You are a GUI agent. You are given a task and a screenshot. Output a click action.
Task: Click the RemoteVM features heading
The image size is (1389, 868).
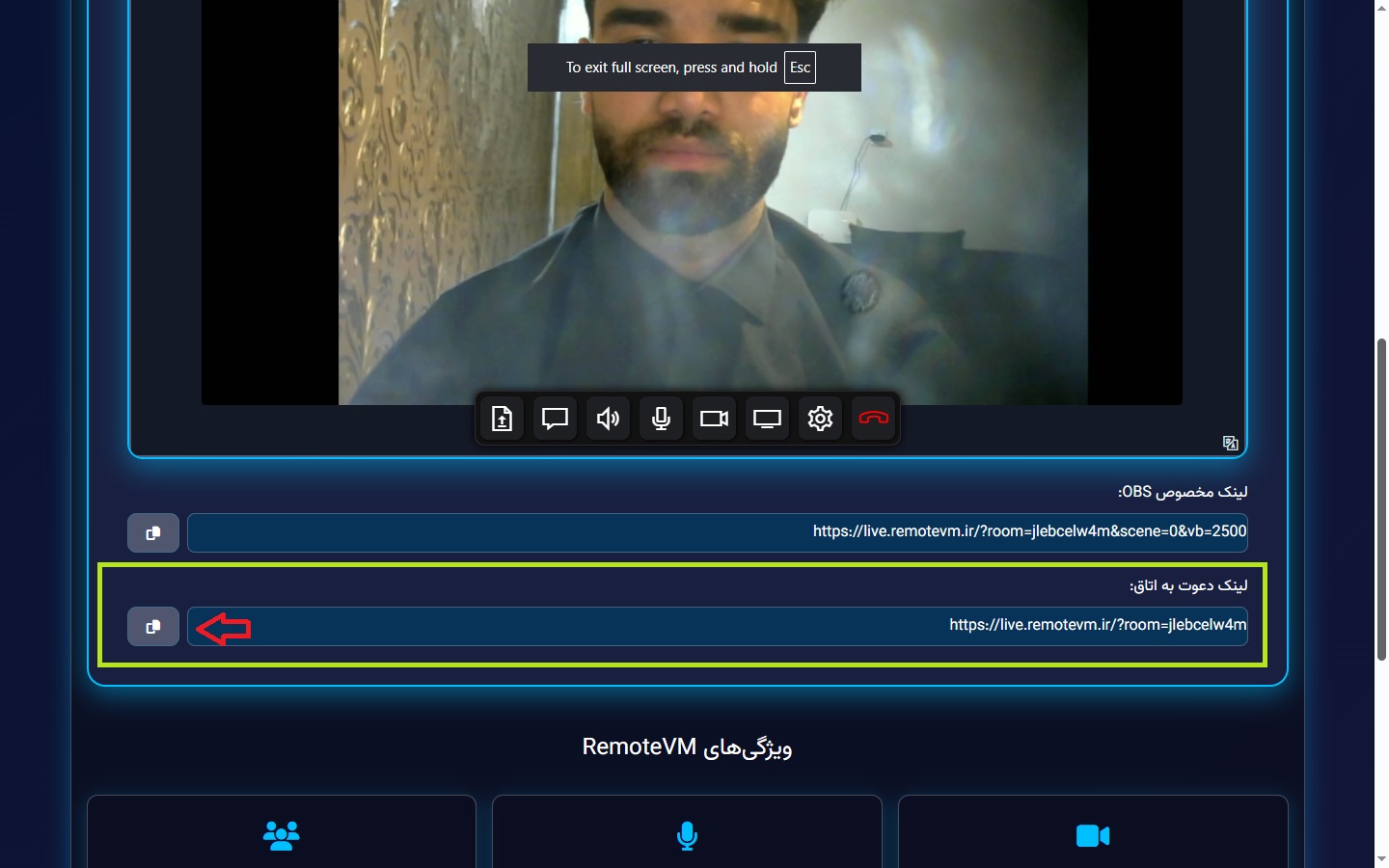687,747
